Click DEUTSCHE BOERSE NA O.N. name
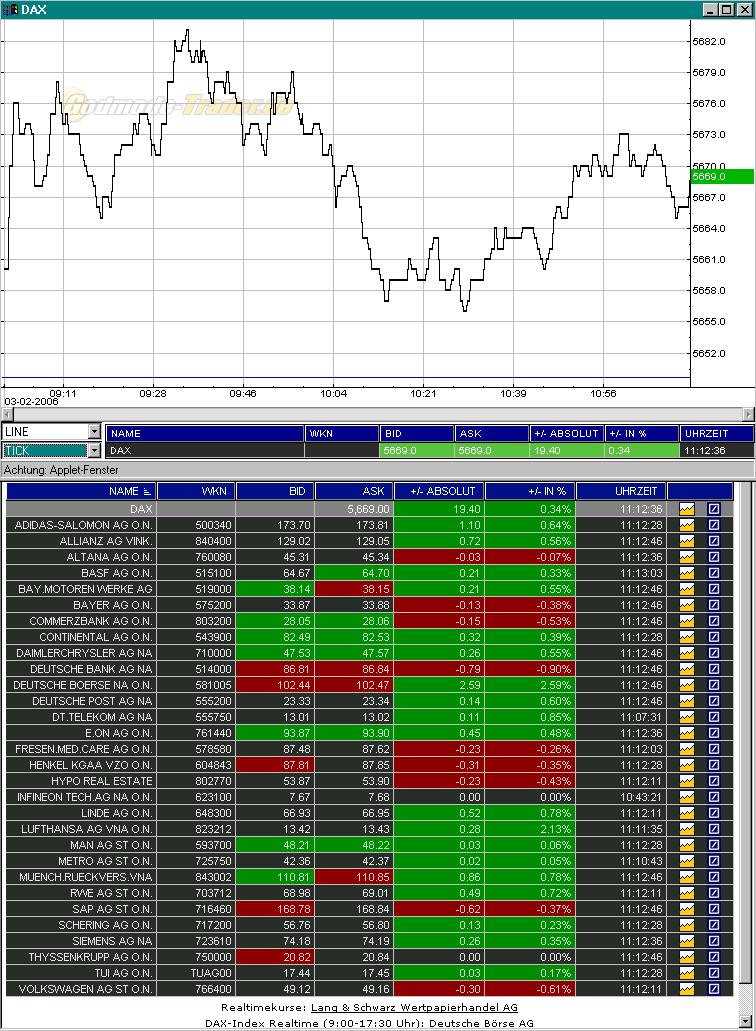Image resolution: width=756 pixels, height=1031 pixels. 83,685
